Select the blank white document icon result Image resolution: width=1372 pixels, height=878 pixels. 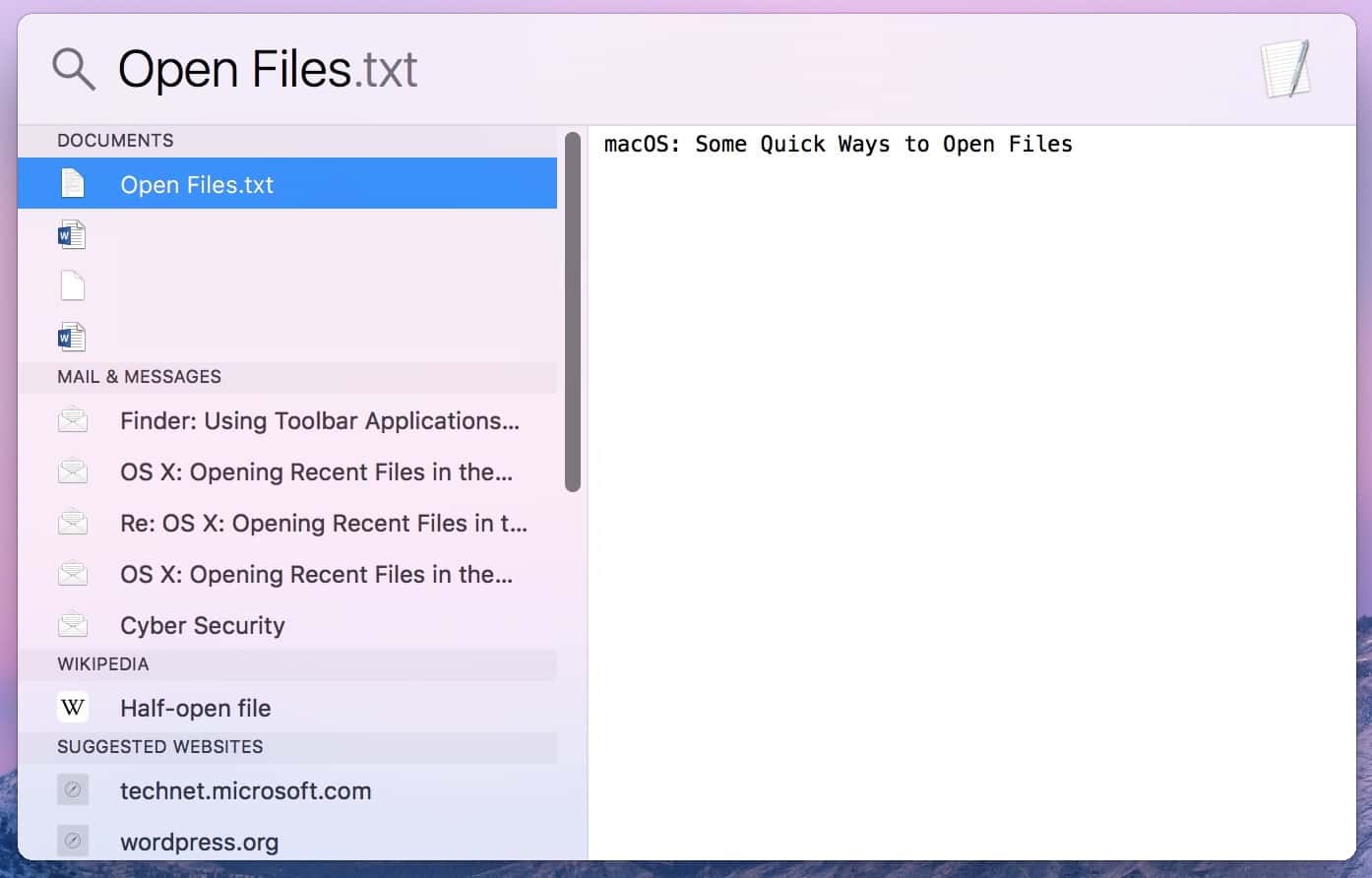73,286
